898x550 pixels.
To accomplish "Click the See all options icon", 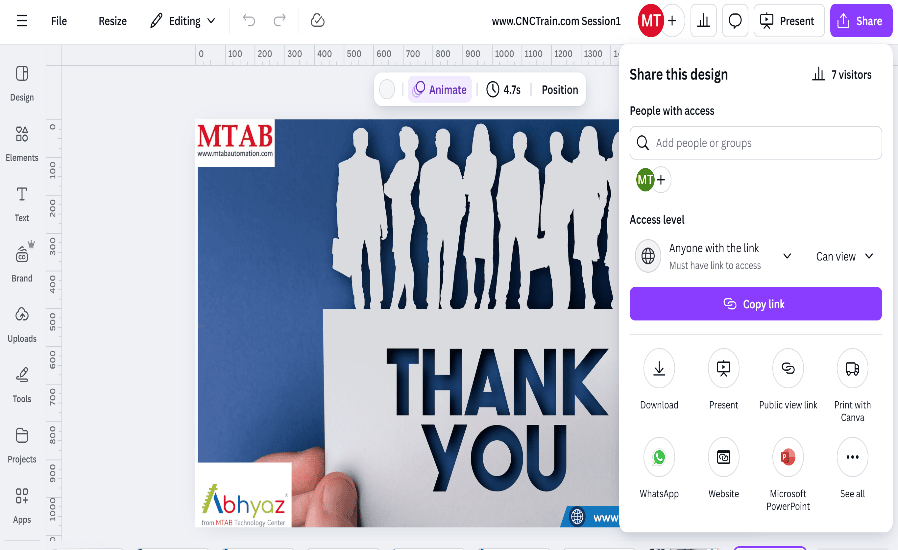I will click(x=852, y=457).
